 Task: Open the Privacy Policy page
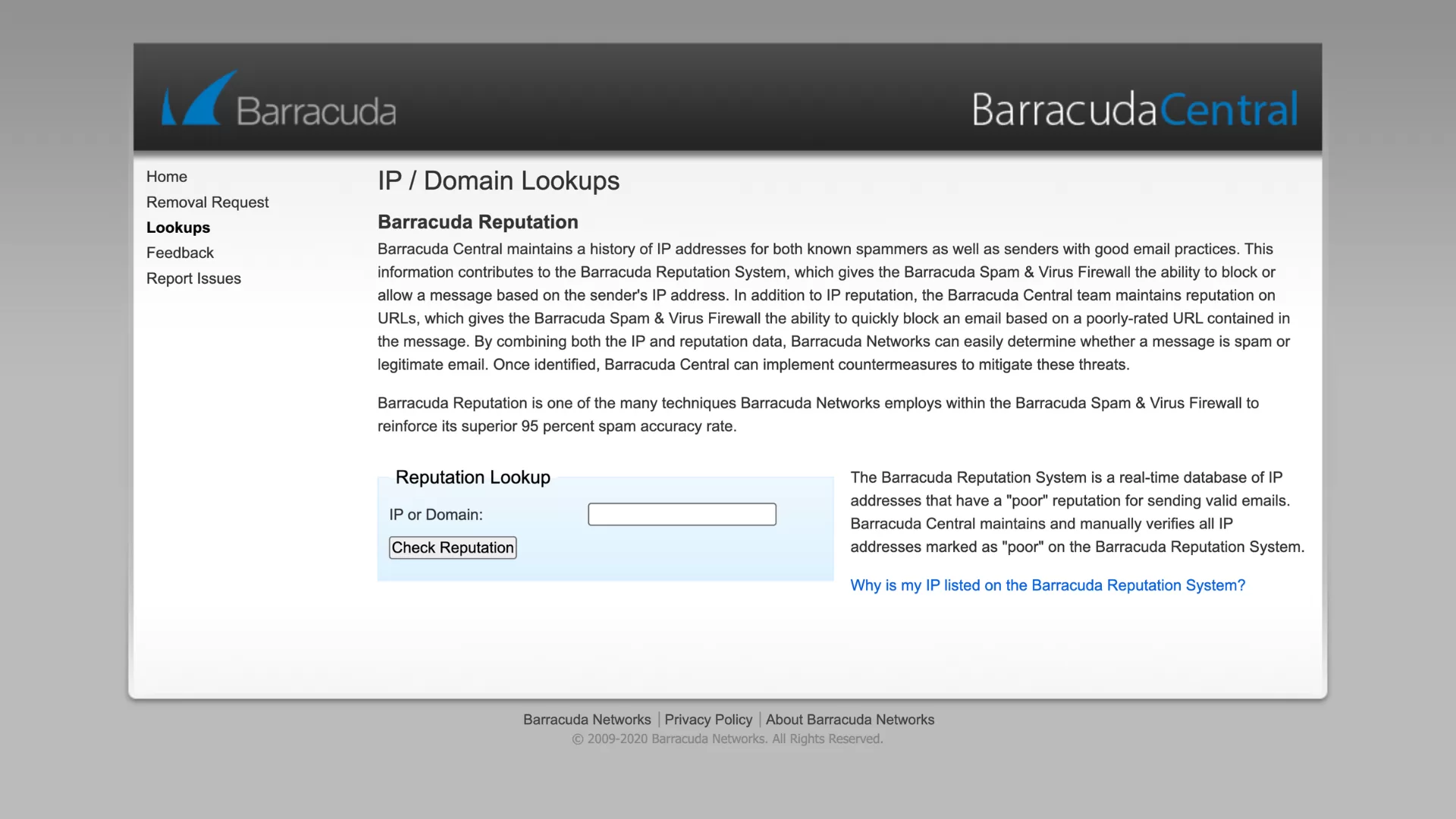(708, 719)
